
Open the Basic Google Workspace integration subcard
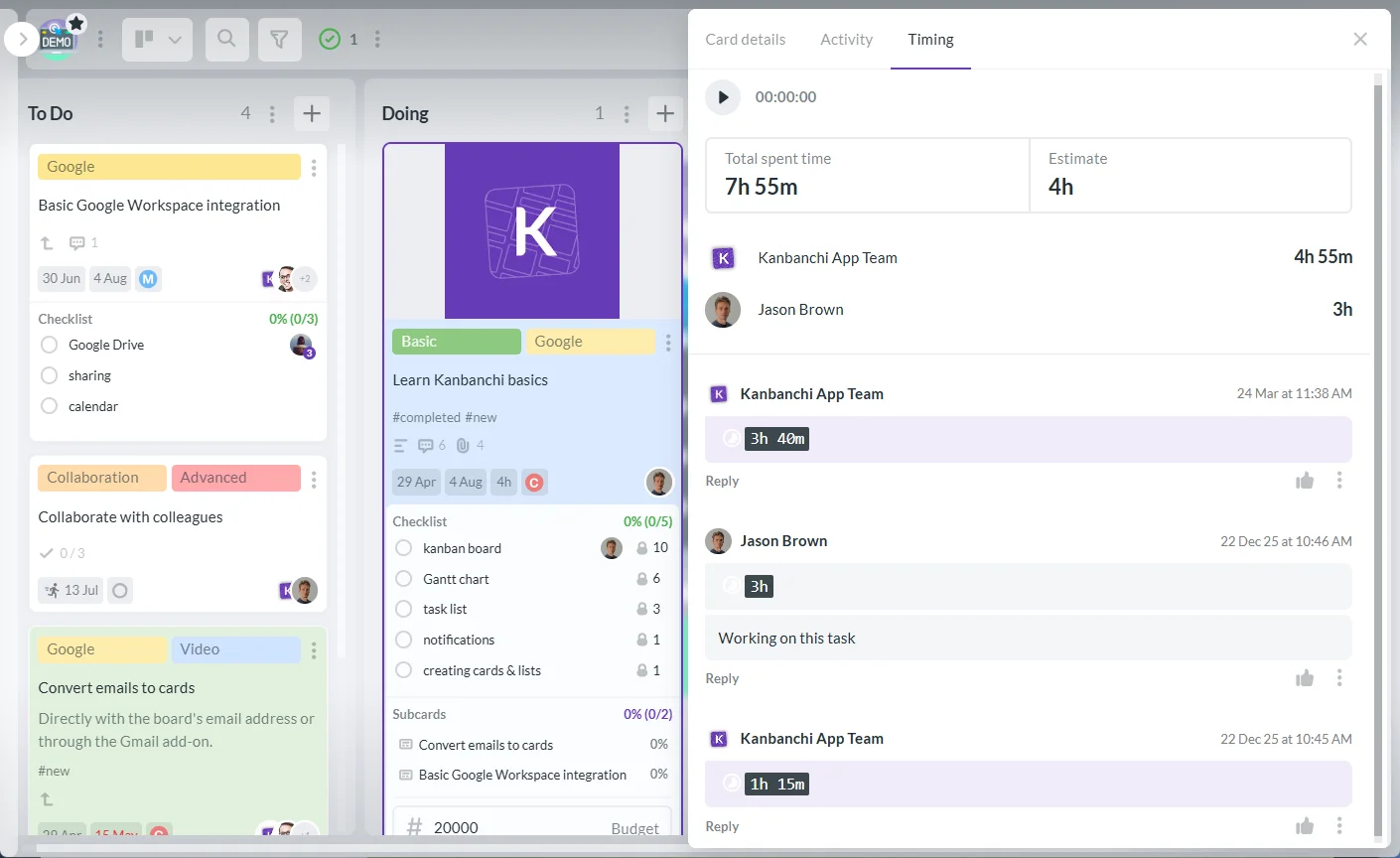pos(522,775)
